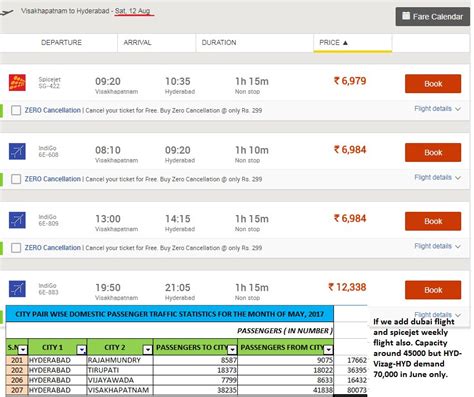474x397 pixels.
Task: Enable Zero Cancellation for IndiGo 08:10 flight
Action: coord(16,179)
